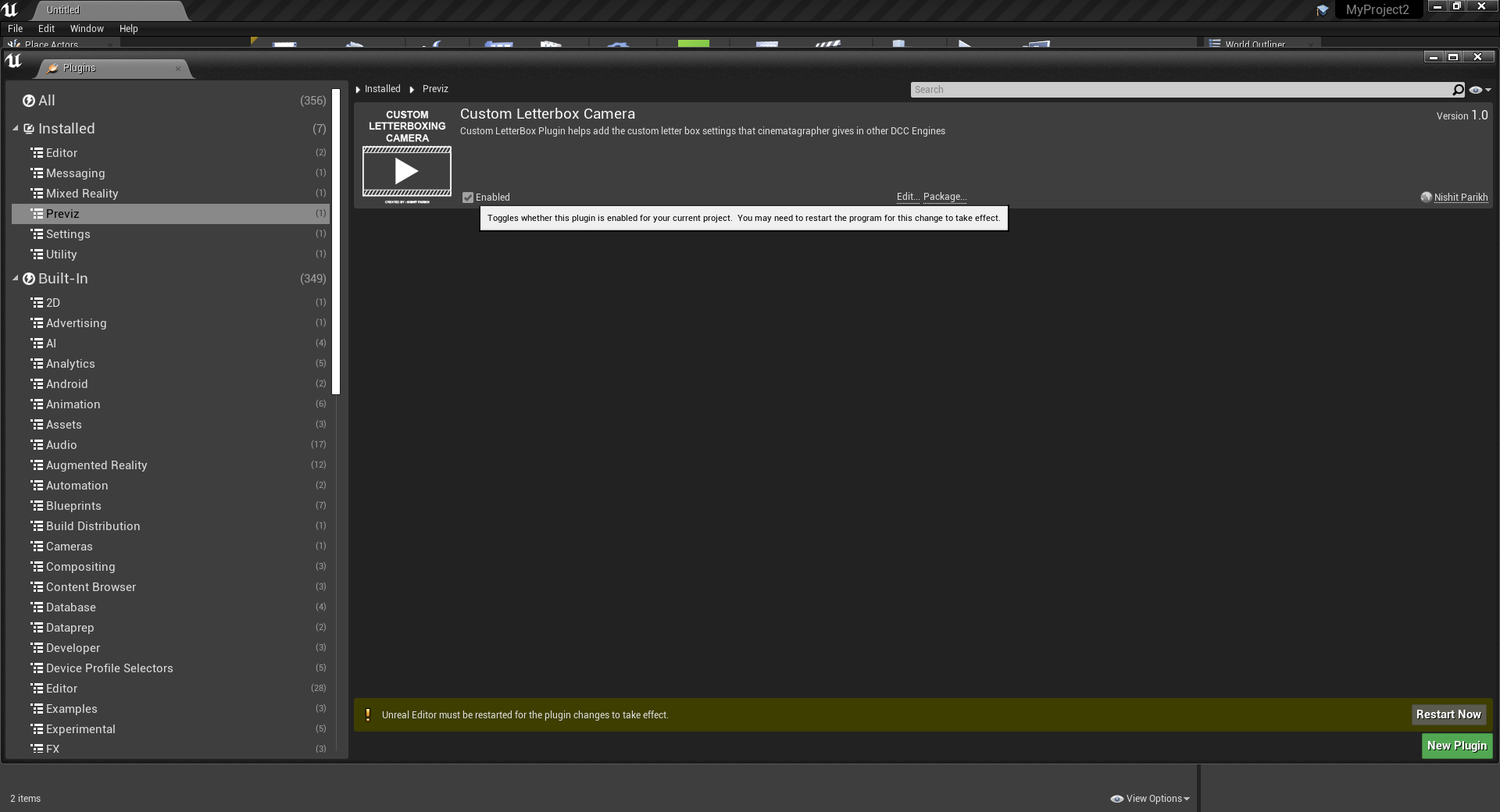1500x812 pixels.
Task: Click the Edit link for the plugin
Action: tap(908, 197)
